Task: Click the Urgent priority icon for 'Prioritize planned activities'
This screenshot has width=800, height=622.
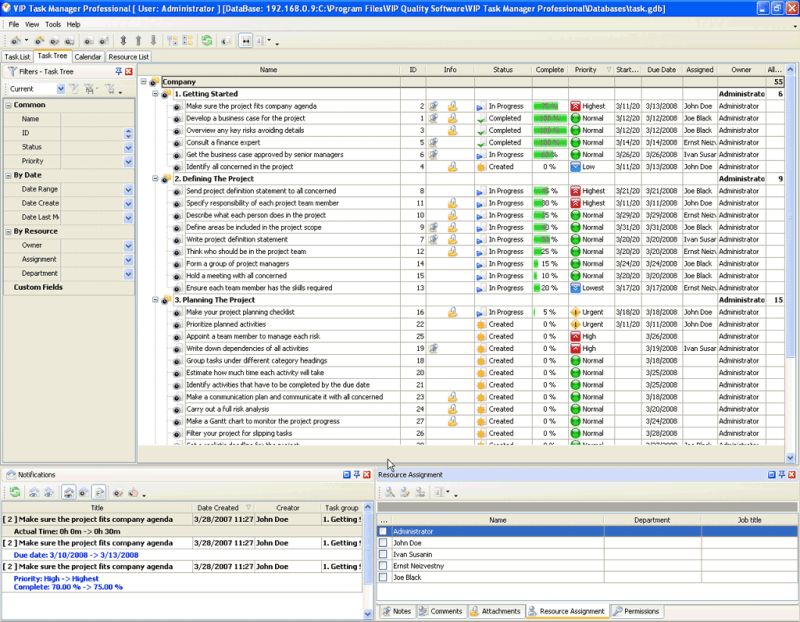Action: point(576,325)
